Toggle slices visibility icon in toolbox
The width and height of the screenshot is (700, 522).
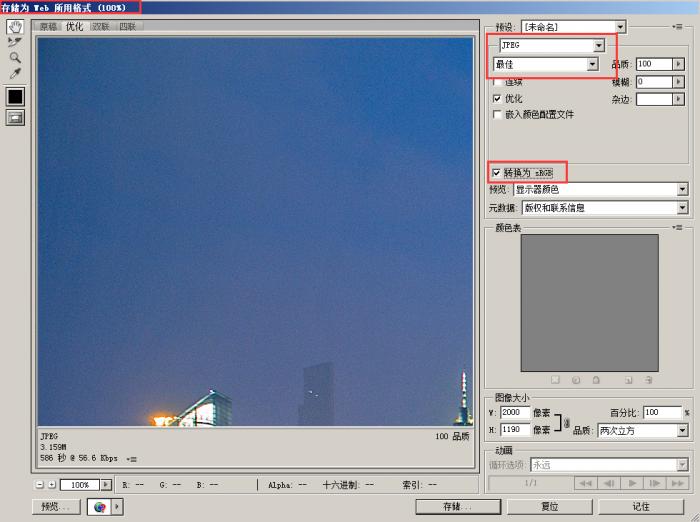point(15,117)
